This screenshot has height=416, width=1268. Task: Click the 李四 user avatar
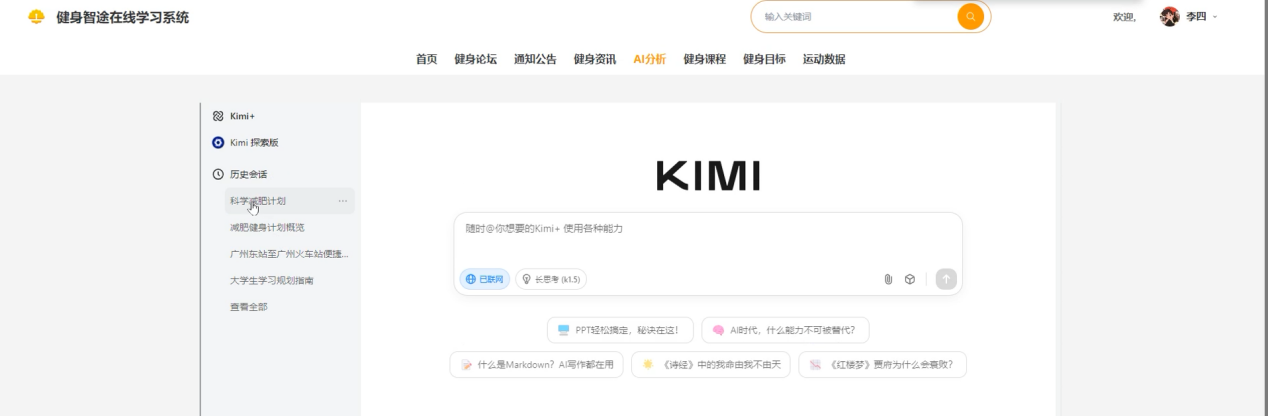tap(1169, 17)
